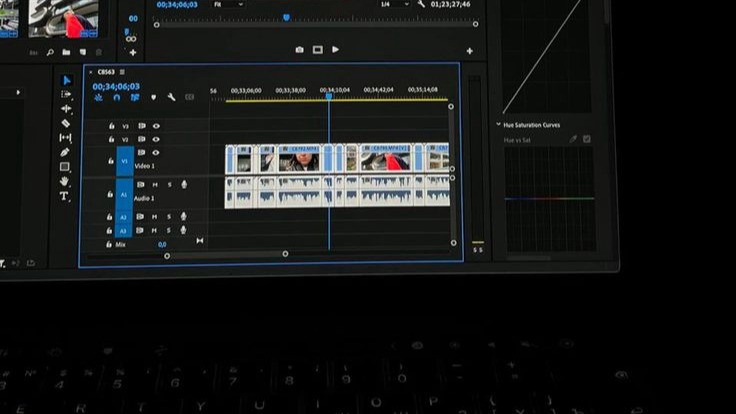Select the Ripple Edit tool

click(66, 108)
